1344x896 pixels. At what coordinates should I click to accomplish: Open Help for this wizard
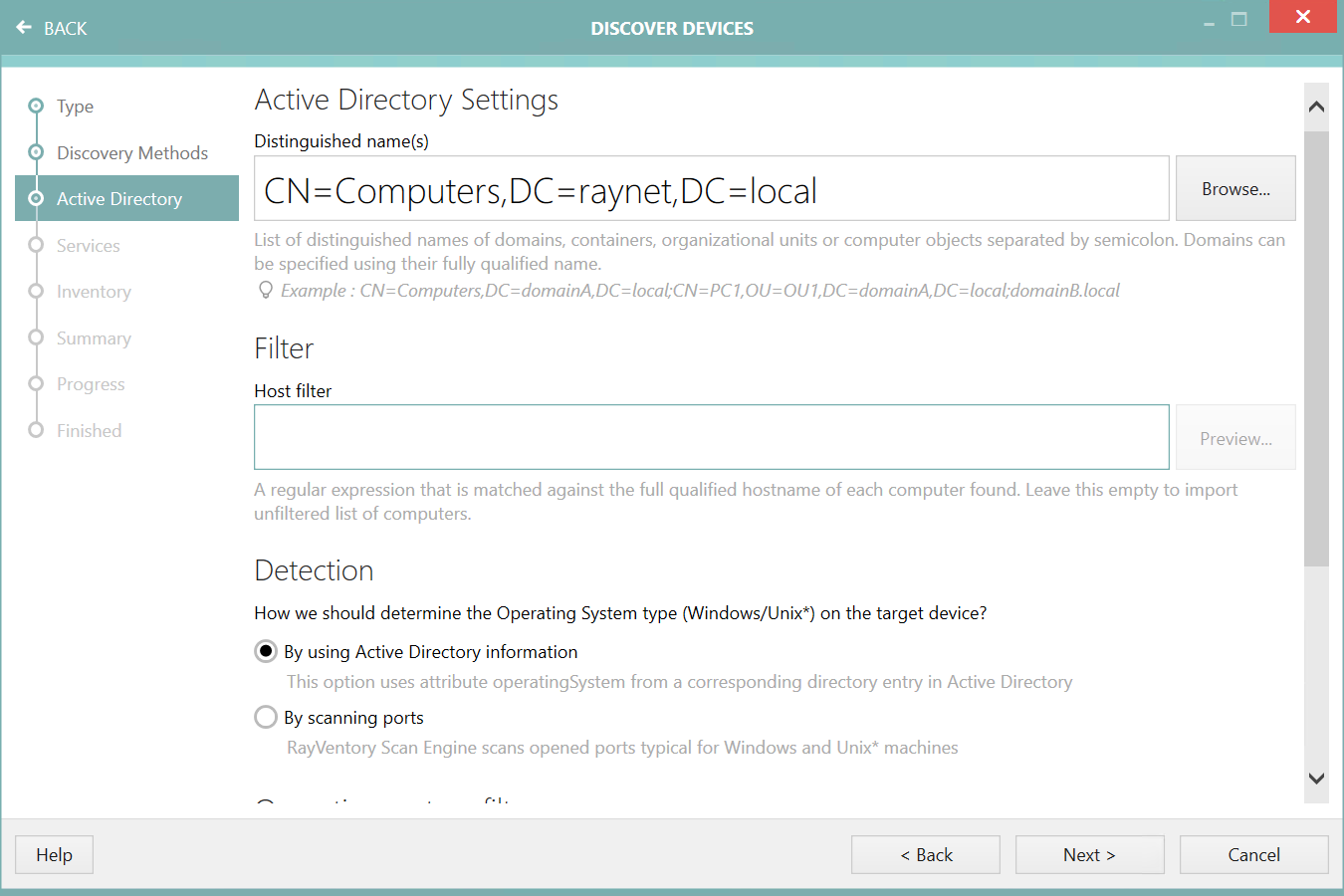pyautogui.click(x=53, y=854)
